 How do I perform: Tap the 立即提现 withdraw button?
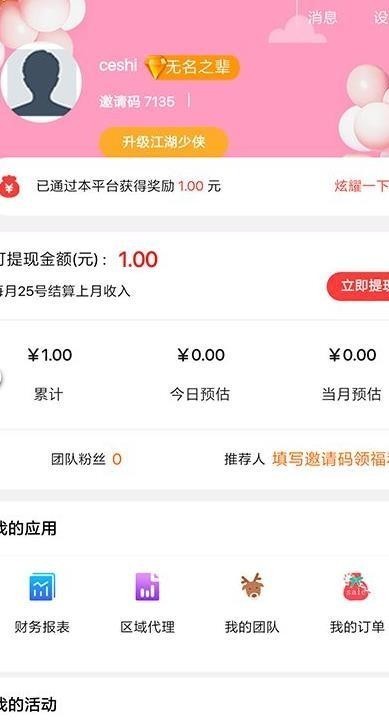358,286
